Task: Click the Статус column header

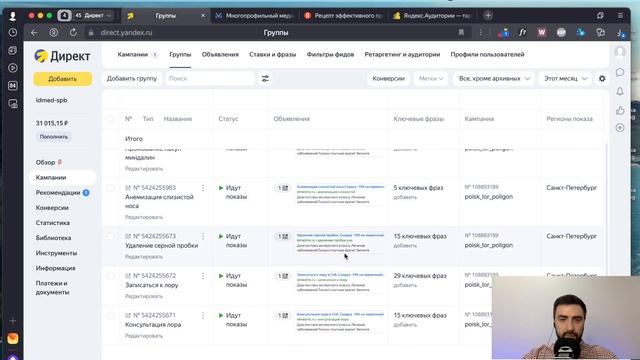Action: (228, 119)
